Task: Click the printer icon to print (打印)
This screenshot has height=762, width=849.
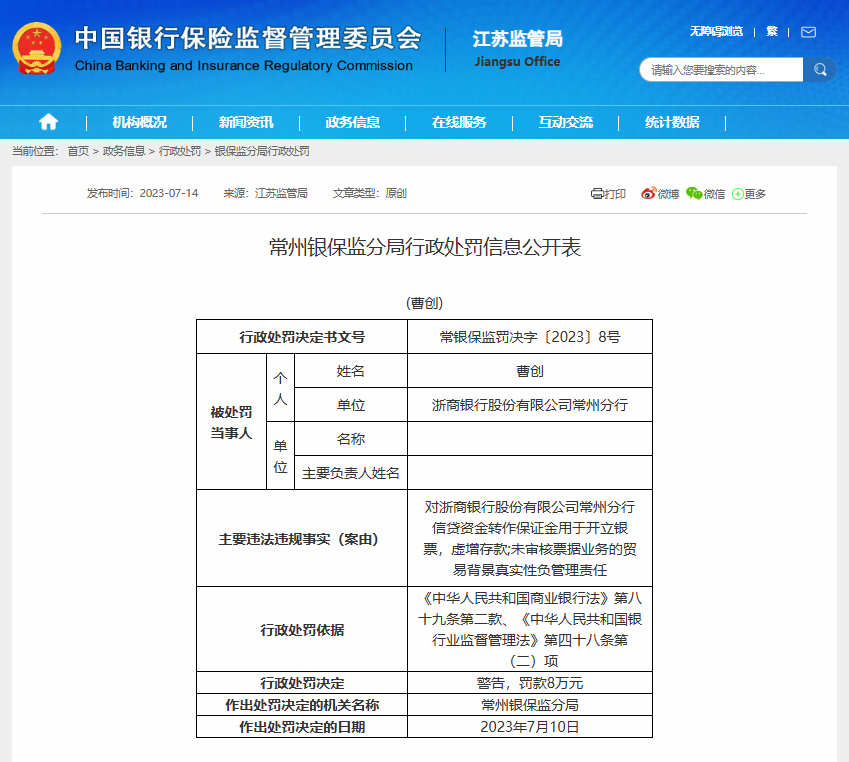Action: 597,194
